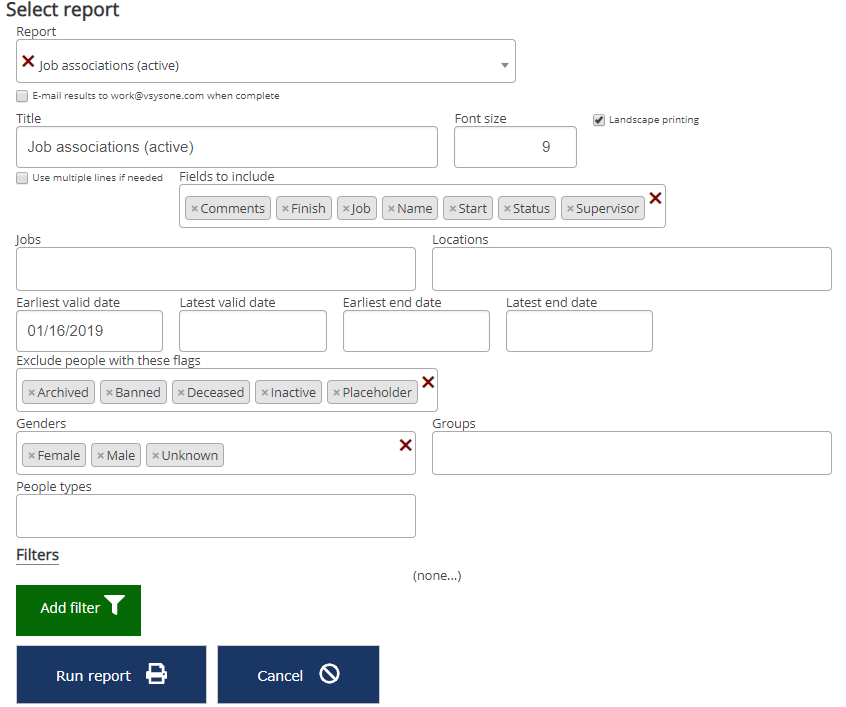The height and width of the screenshot is (707, 846).
Task: Open the Report dropdown arrow
Action: tap(504, 66)
